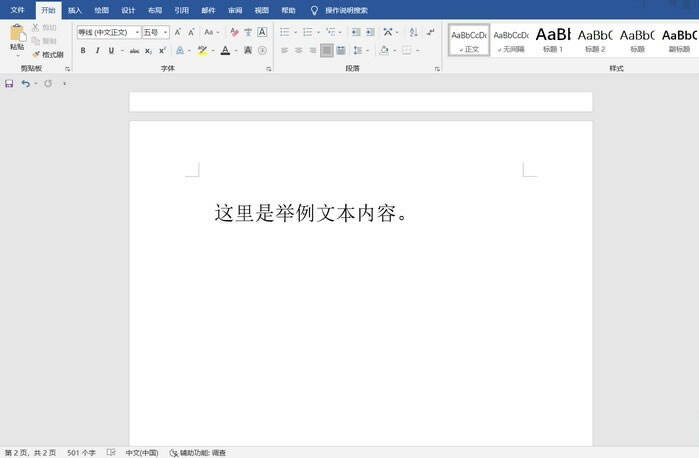The image size is (699, 458).
Task: Apply the 标题 1 heading style
Action: coord(553,40)
